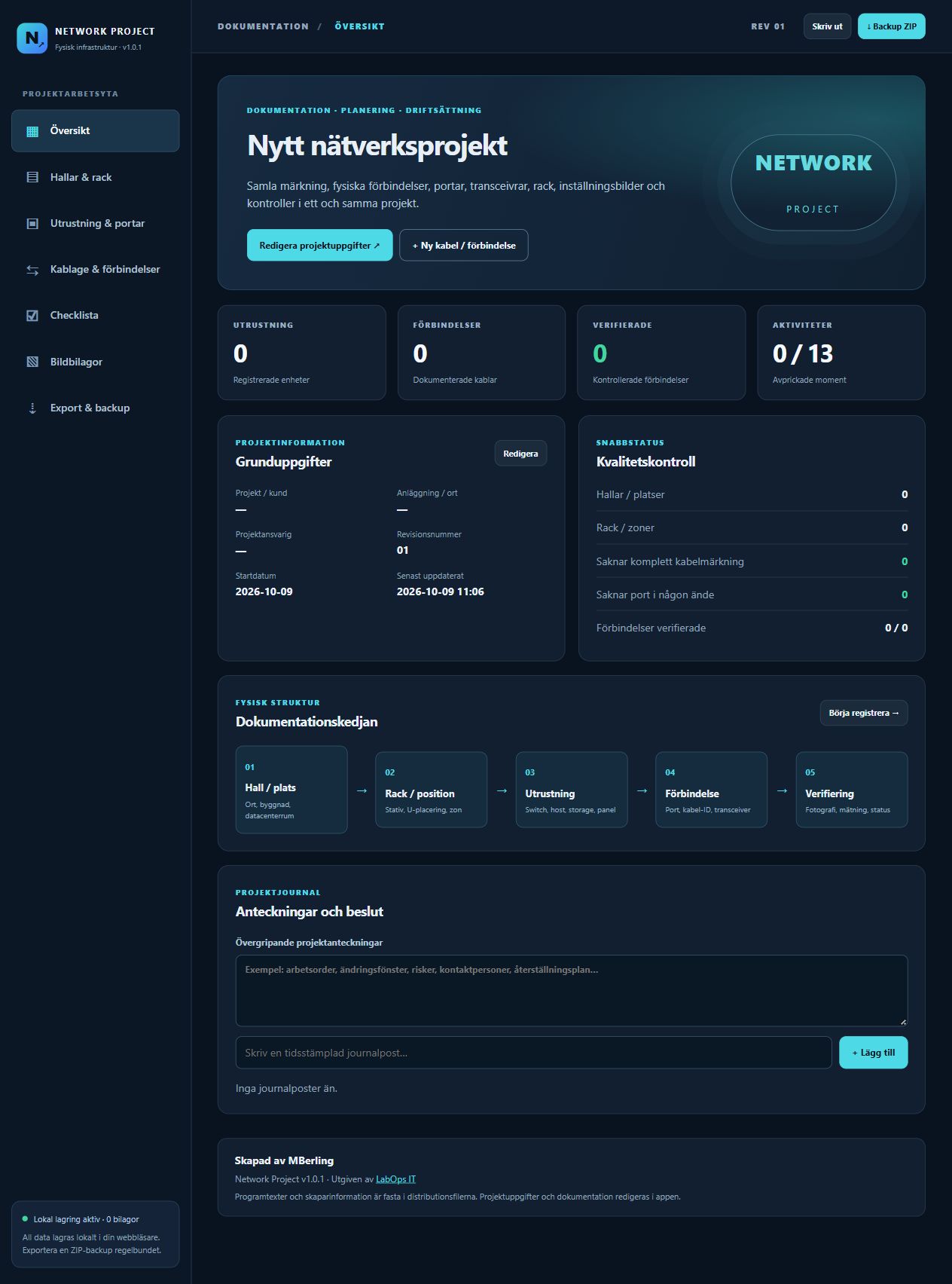Click the Bildbilagor image icon

click(x=32, y=362)
